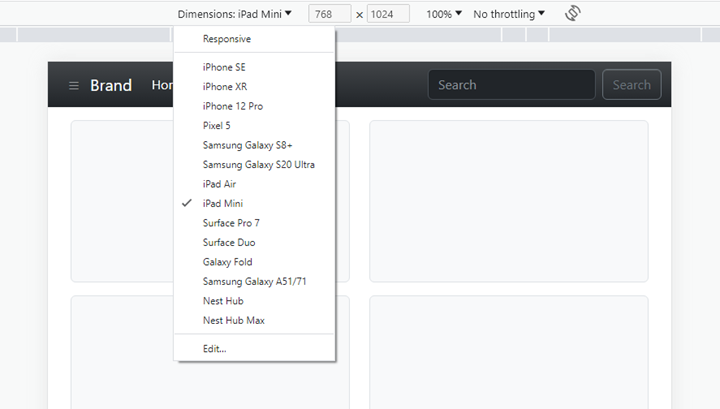720x409 pixels.
Task: Select Samsung Galaxy S8+ device
Action: click(x=254, y=145)
